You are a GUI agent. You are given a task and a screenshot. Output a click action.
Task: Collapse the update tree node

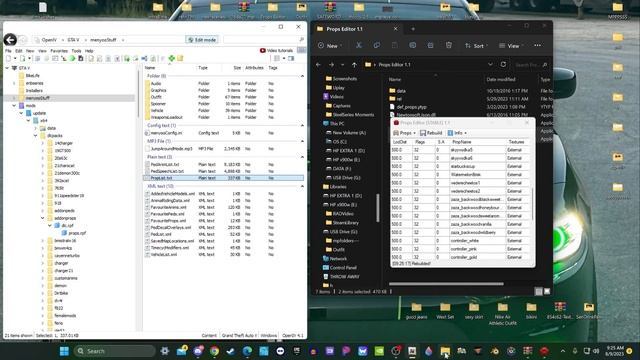coord(22,113)
